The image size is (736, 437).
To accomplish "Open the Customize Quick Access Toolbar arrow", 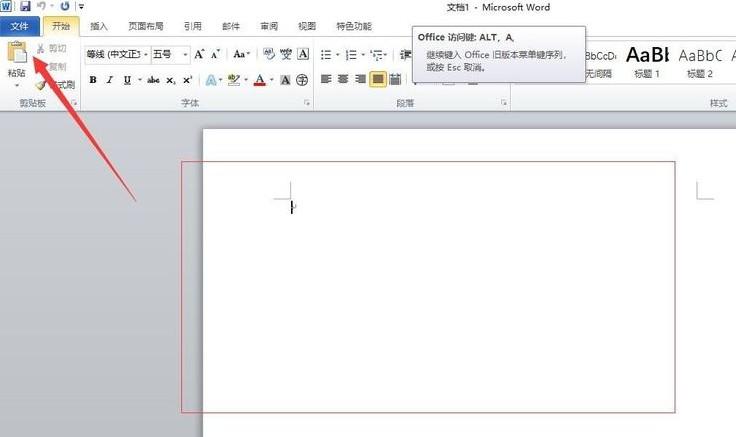I will click(x=81, y=7).
